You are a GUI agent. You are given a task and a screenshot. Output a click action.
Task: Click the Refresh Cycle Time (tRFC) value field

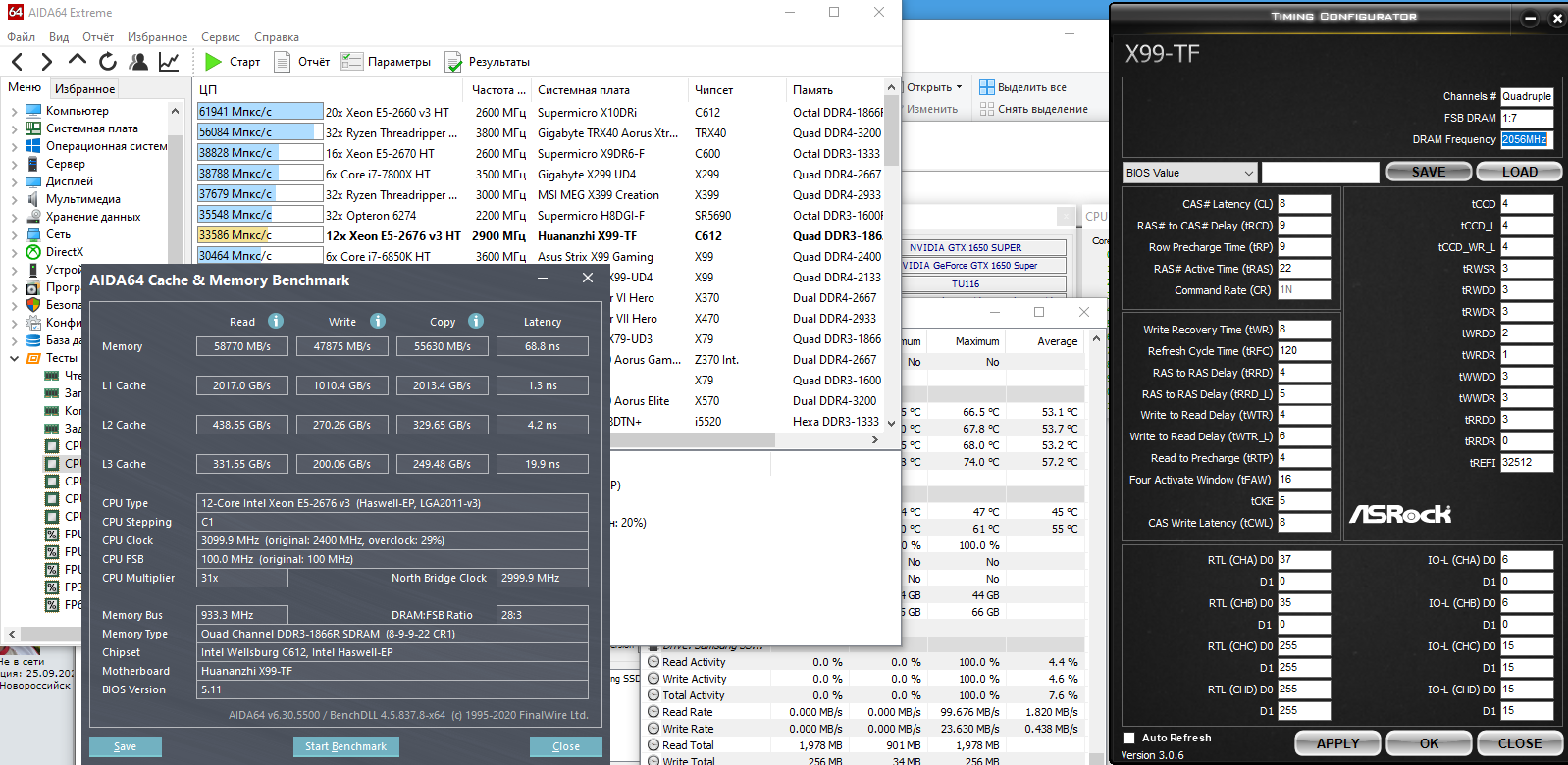coord(1304,351)
